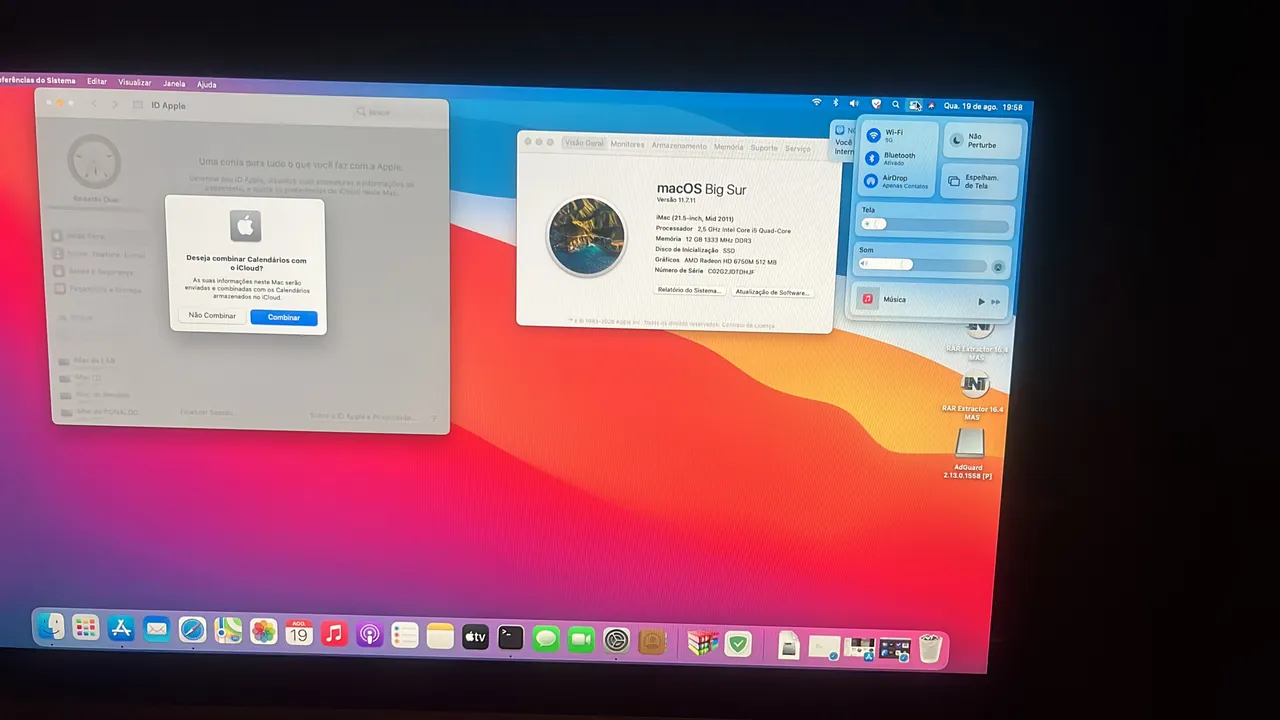This screenshot has height=720, width=1280.
Task: Open the Janela menu
Action: click(x=174, y=84)
